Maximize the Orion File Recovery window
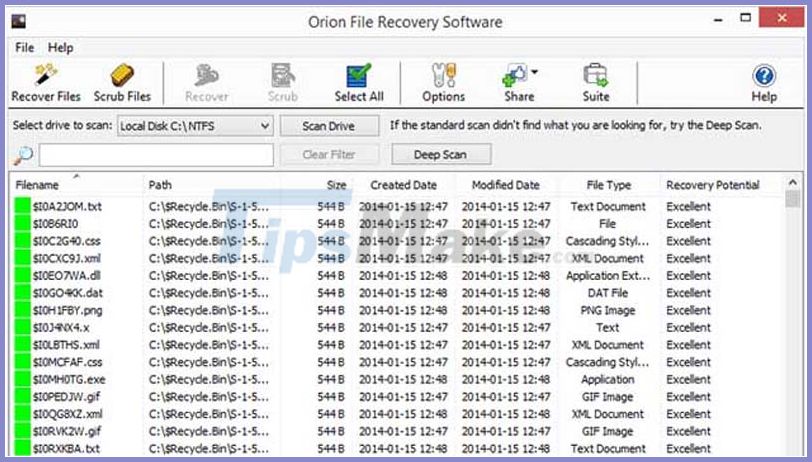The image size is (812, 462). 746,19
